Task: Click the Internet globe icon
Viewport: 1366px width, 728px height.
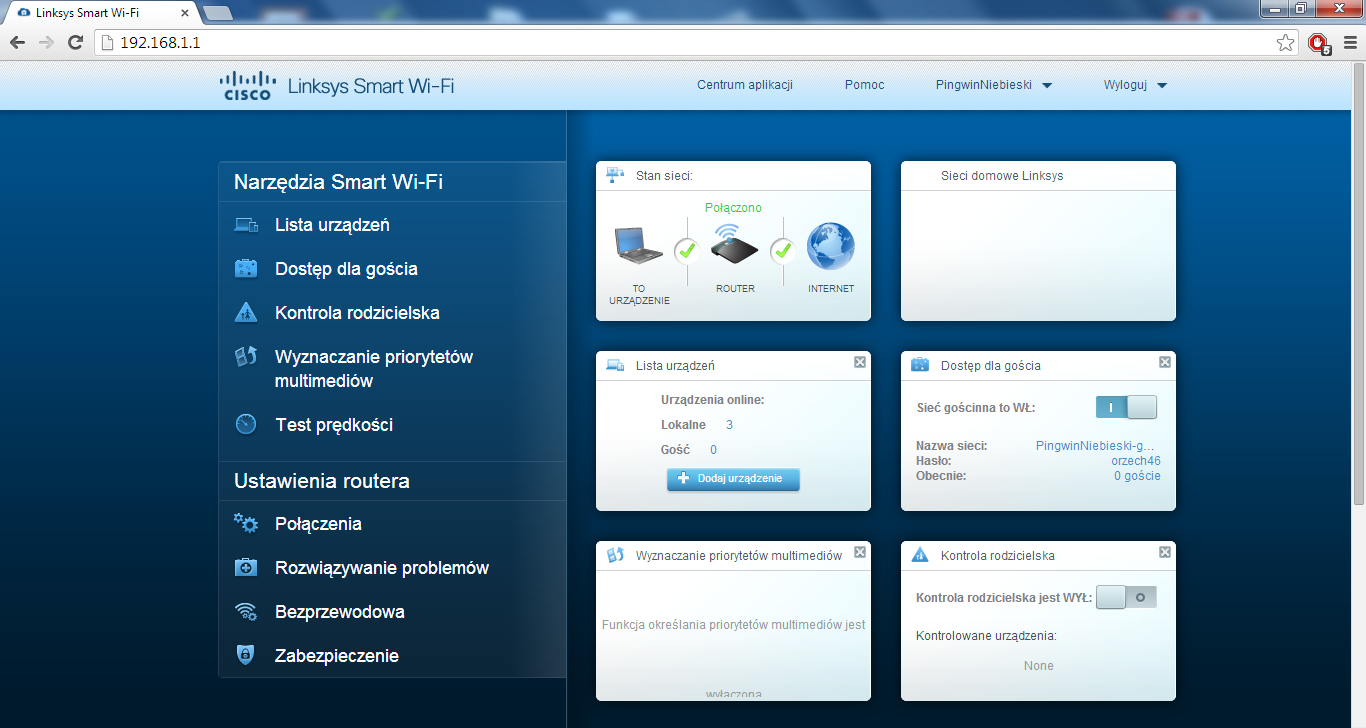Action: [x=831, y=246]
